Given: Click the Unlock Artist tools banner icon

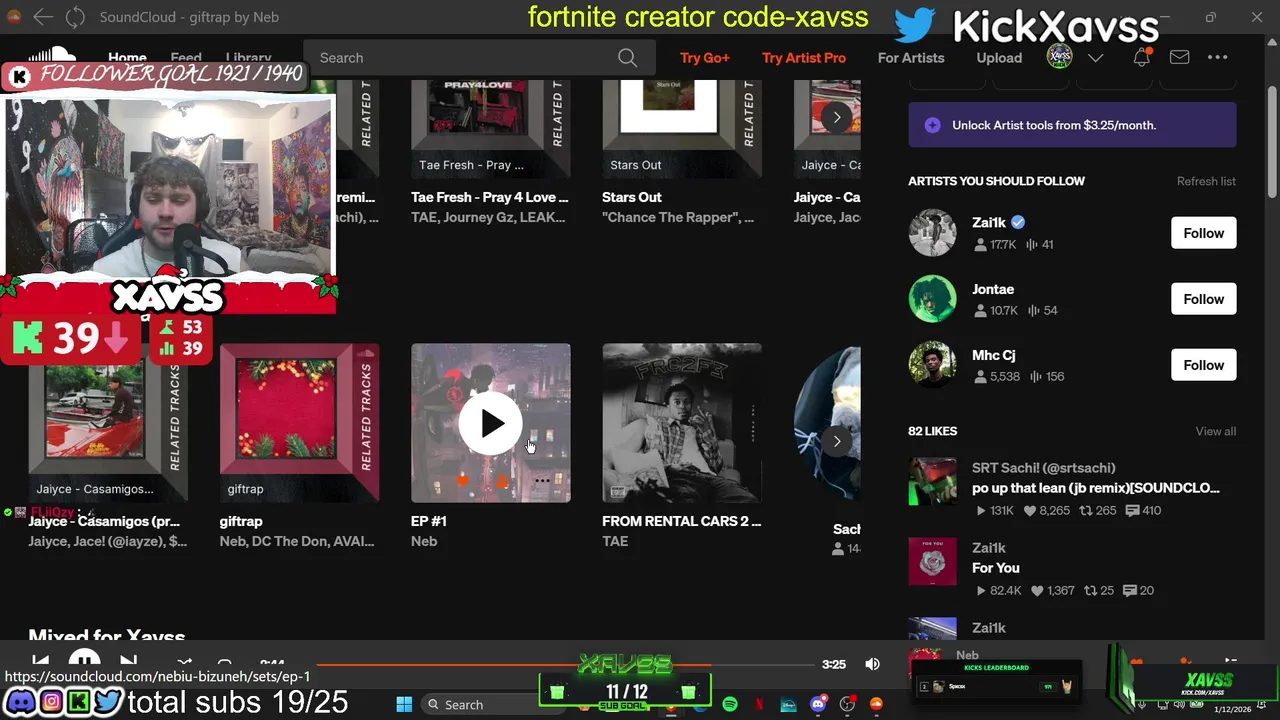Looking at the screenshot, I should (932, 125).
